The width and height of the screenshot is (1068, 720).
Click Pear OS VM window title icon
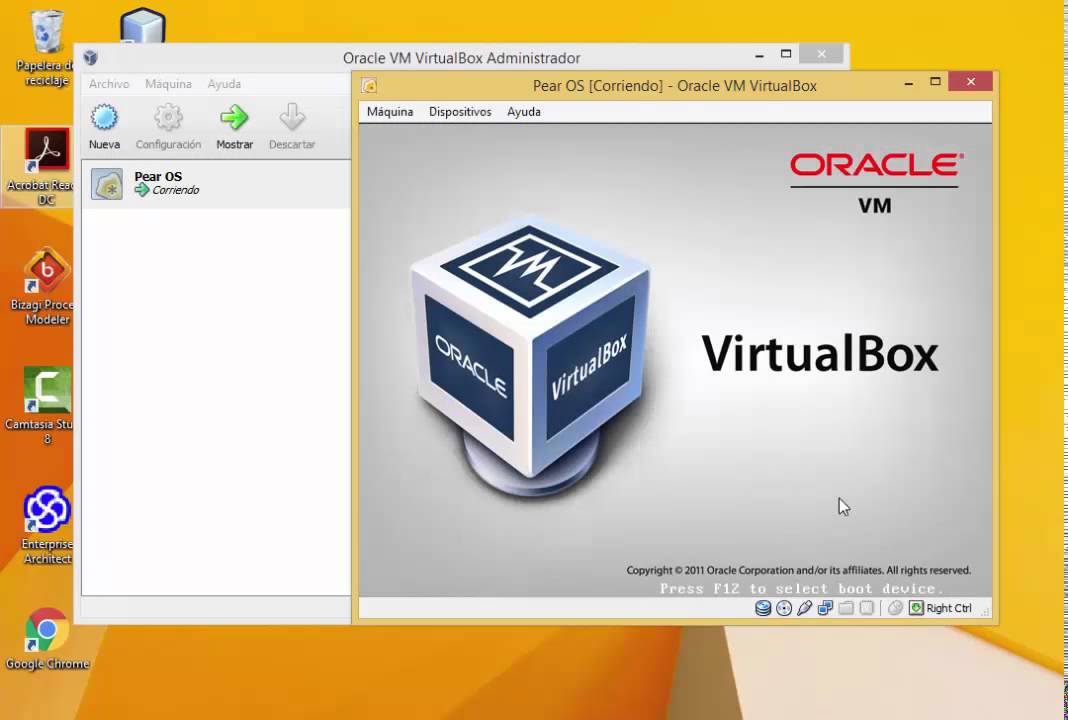pyautogui.click(x=369, y=86)
